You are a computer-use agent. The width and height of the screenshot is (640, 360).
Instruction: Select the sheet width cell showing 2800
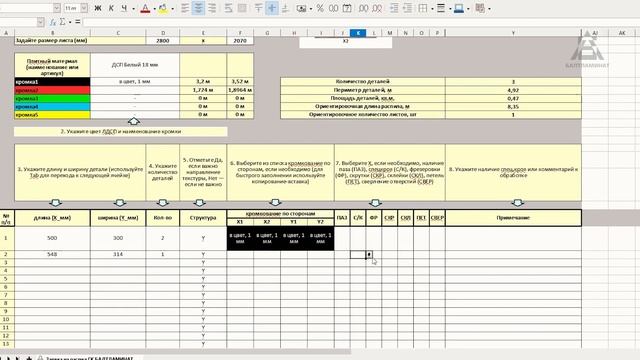(163, 40)
